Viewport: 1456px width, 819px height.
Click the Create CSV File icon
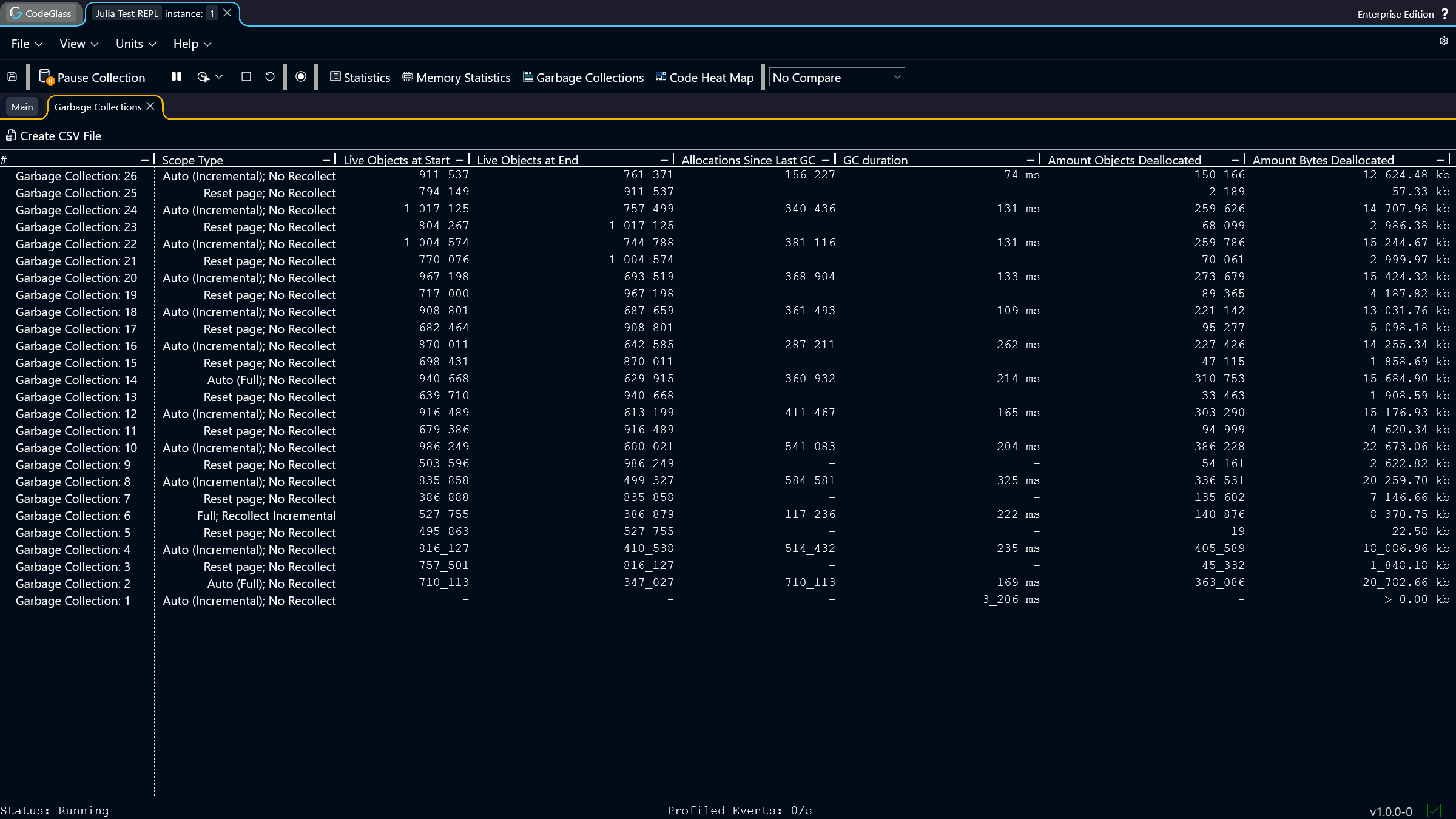click(11, 135)
